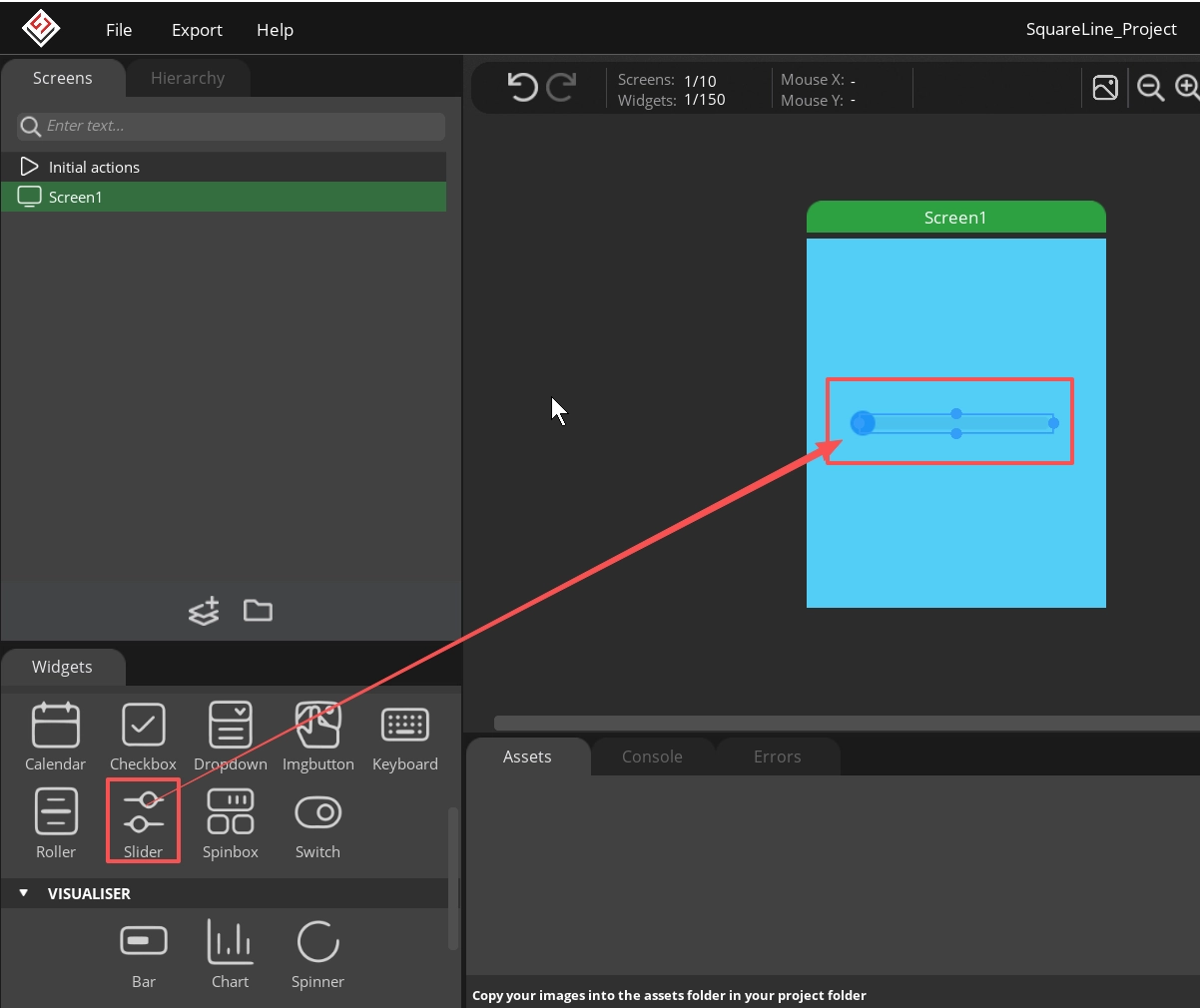The height and width of the screenshot is (1008, 1200).
Task: Click the Mouse X label
Action: [x=812, y=80]
